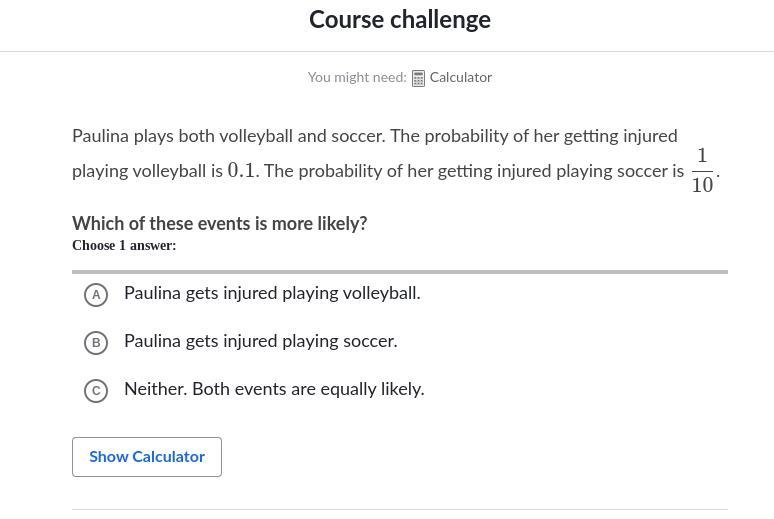Click the 0.1 probability value
774x519 pixels.
(241, 171)
